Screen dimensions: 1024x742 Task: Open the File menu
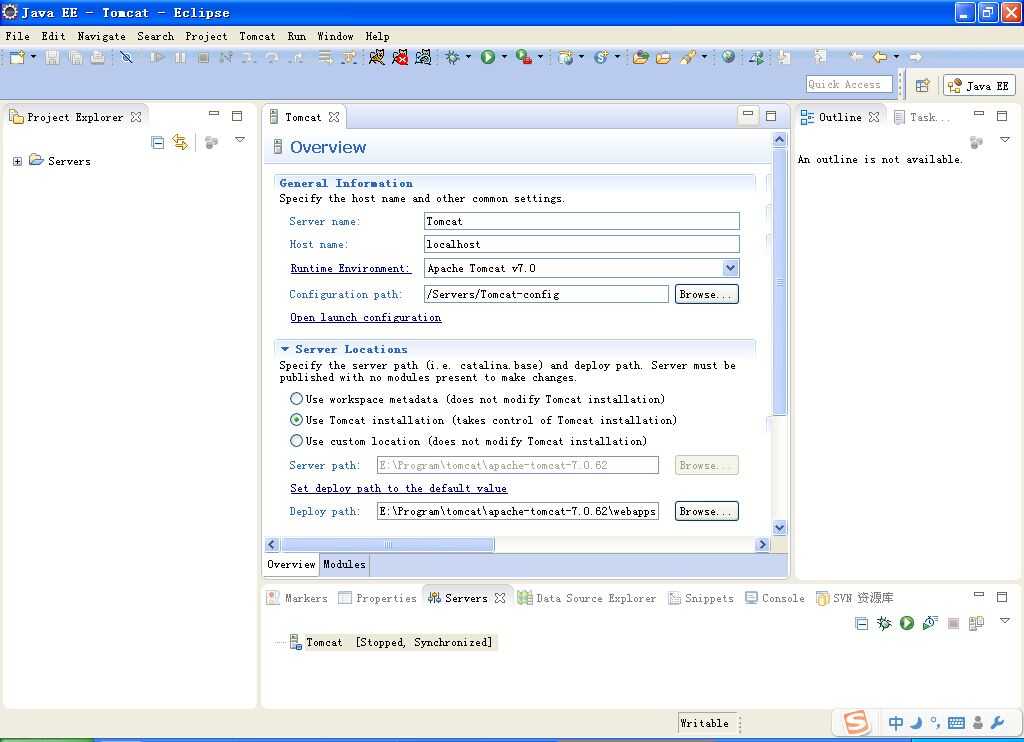click(x=18, y=36)
